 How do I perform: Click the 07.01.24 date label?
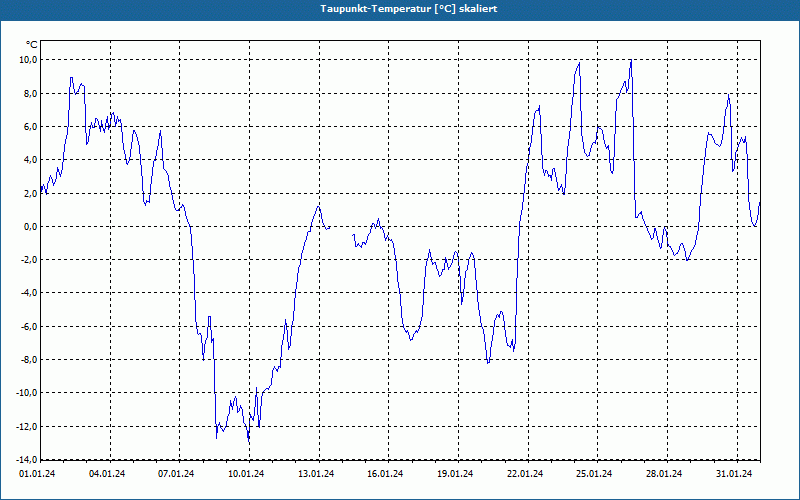click(176, 474)
